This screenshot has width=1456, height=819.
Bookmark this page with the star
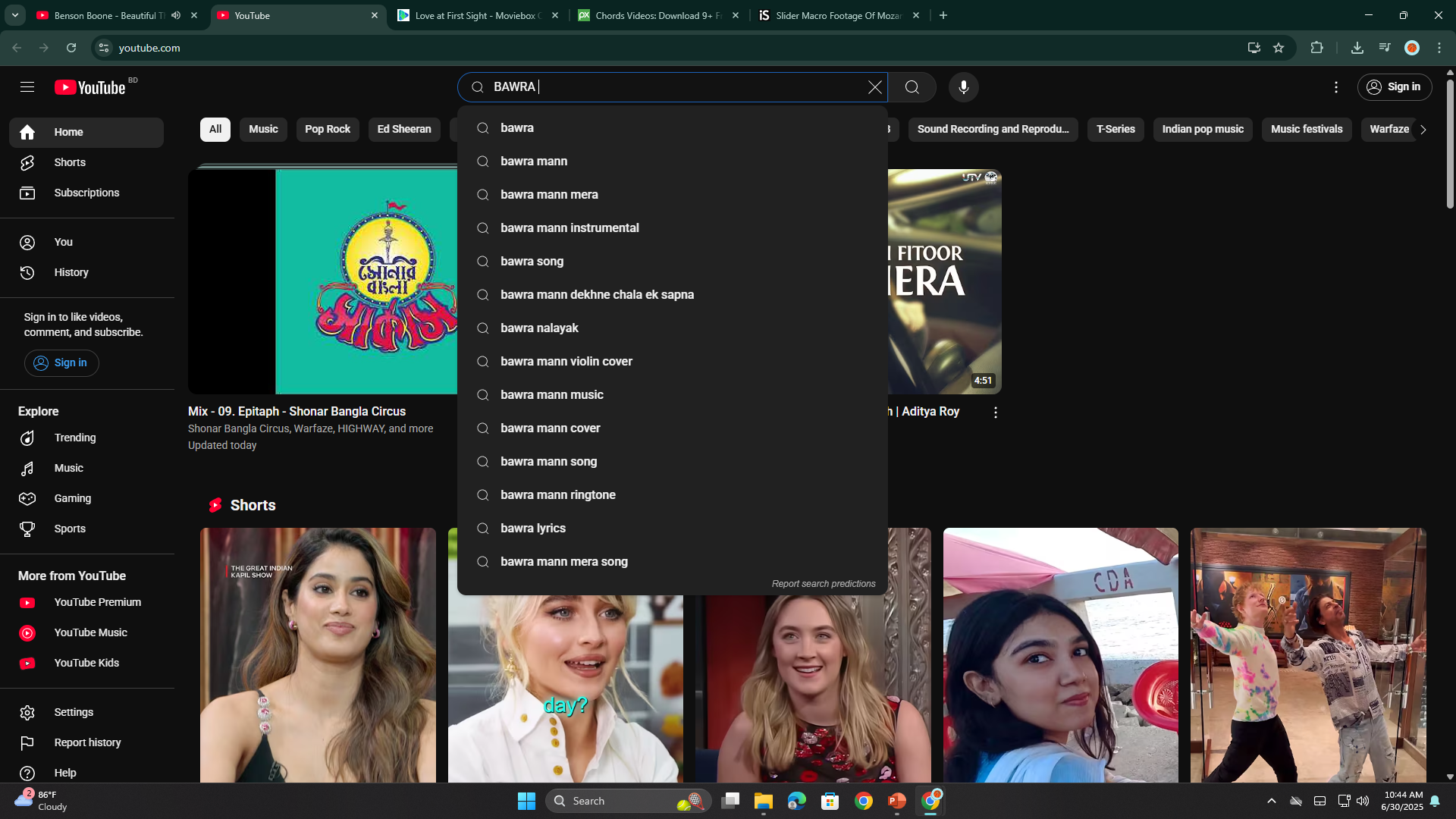1279,48
